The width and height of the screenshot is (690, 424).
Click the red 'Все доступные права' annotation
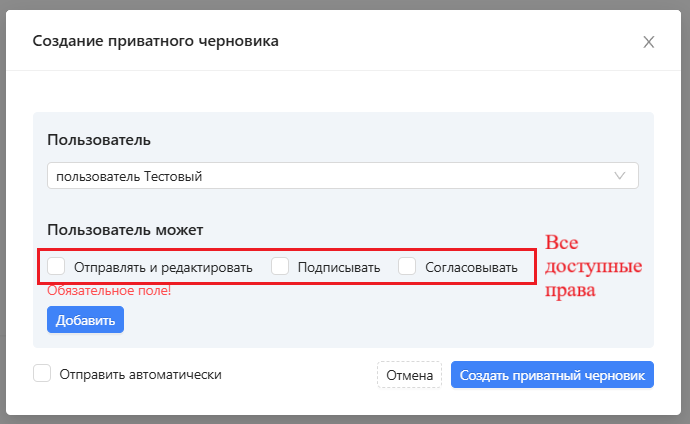(592, 267)
